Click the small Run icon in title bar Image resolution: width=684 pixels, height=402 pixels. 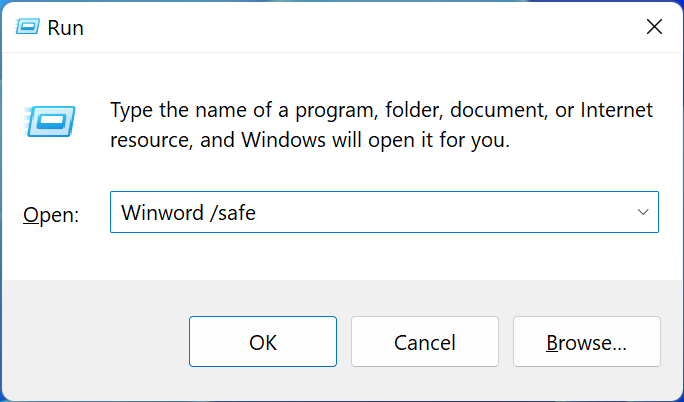click(x=27, y=27)
